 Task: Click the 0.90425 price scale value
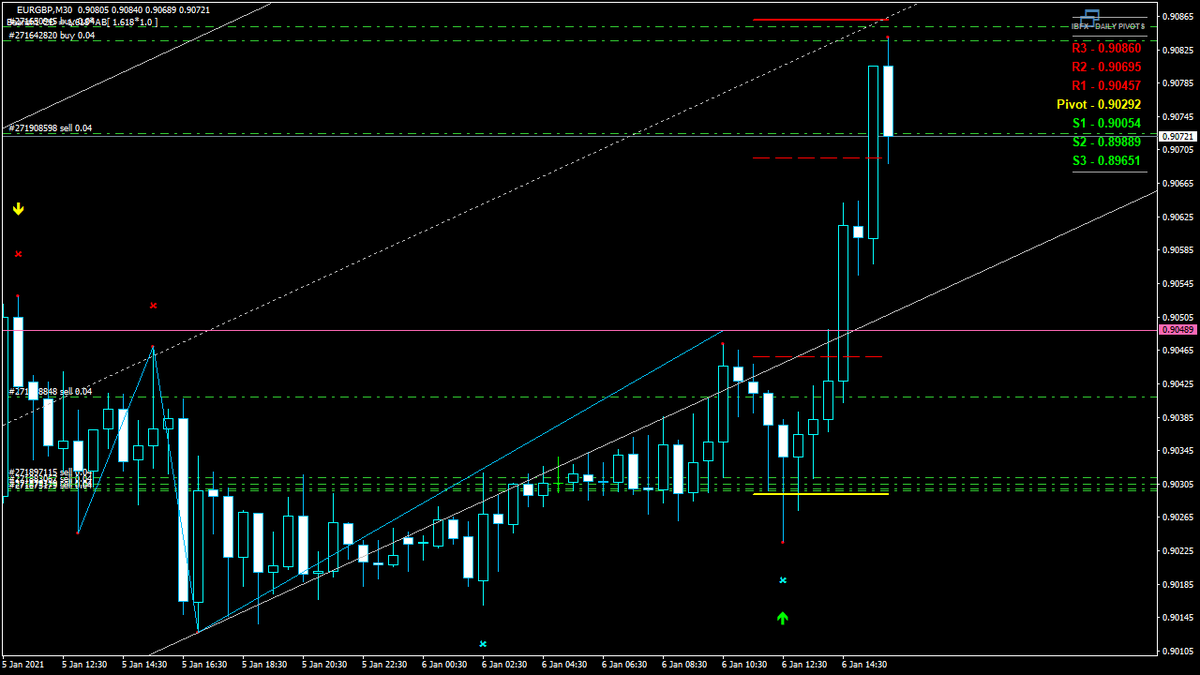[x=1177, y=384]
